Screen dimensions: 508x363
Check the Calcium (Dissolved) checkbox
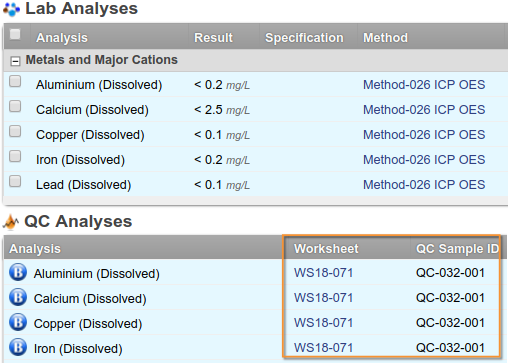(x=15, y=106)
